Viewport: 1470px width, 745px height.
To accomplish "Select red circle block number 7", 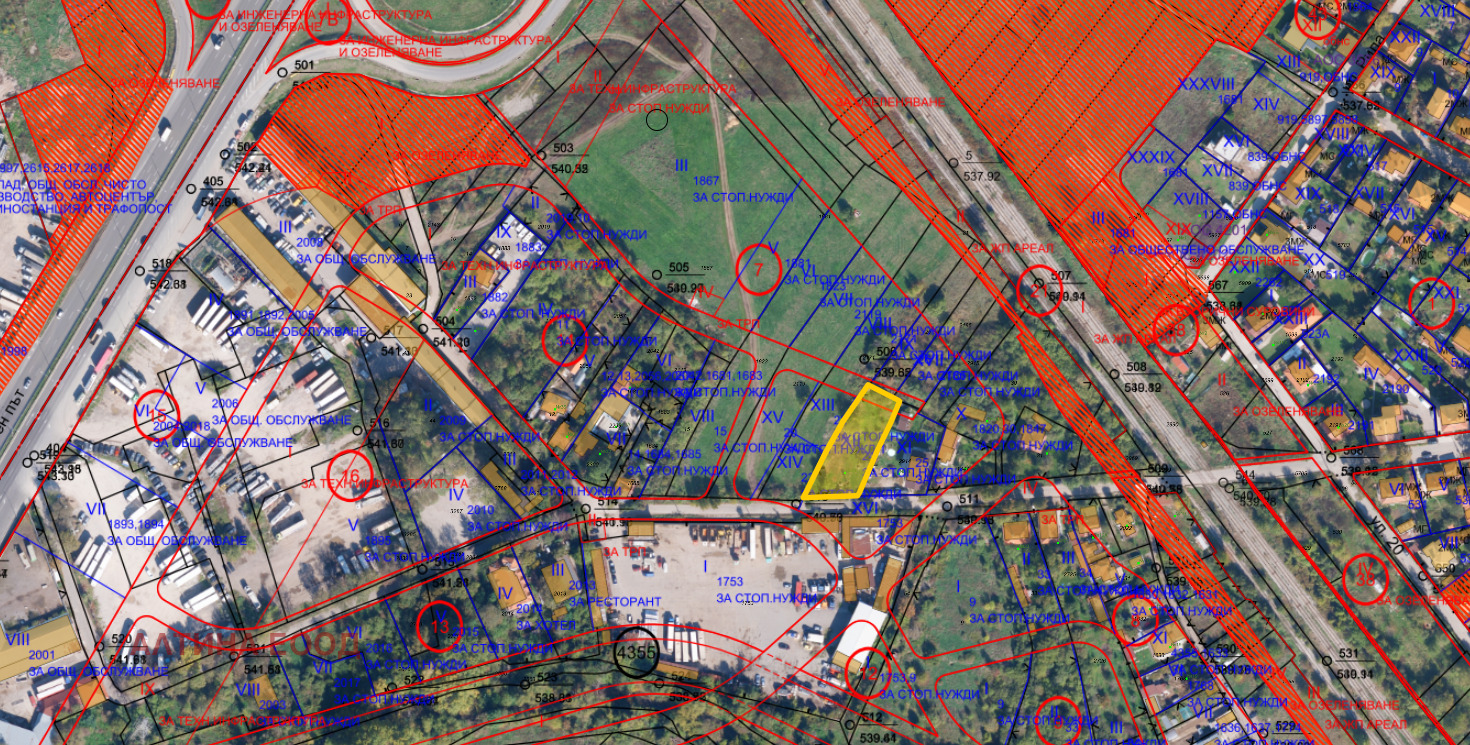I will [x=758, y=269].
